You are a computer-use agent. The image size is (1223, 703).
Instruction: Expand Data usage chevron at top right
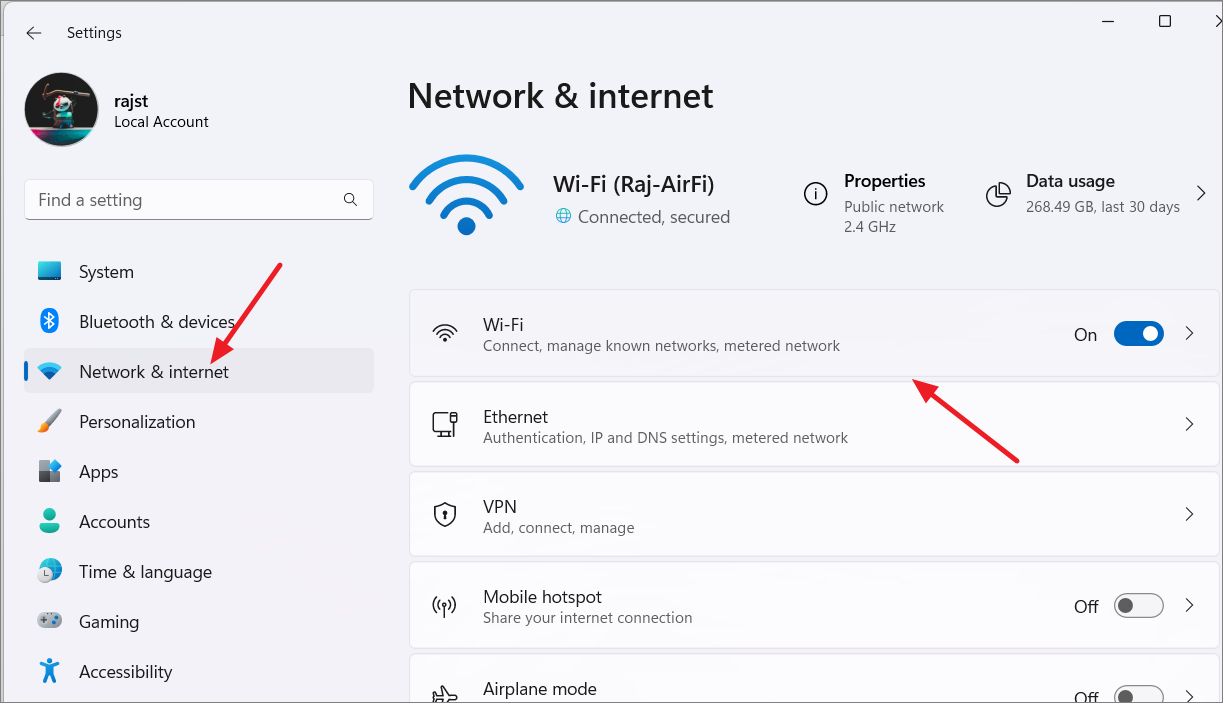(1202, 193)
